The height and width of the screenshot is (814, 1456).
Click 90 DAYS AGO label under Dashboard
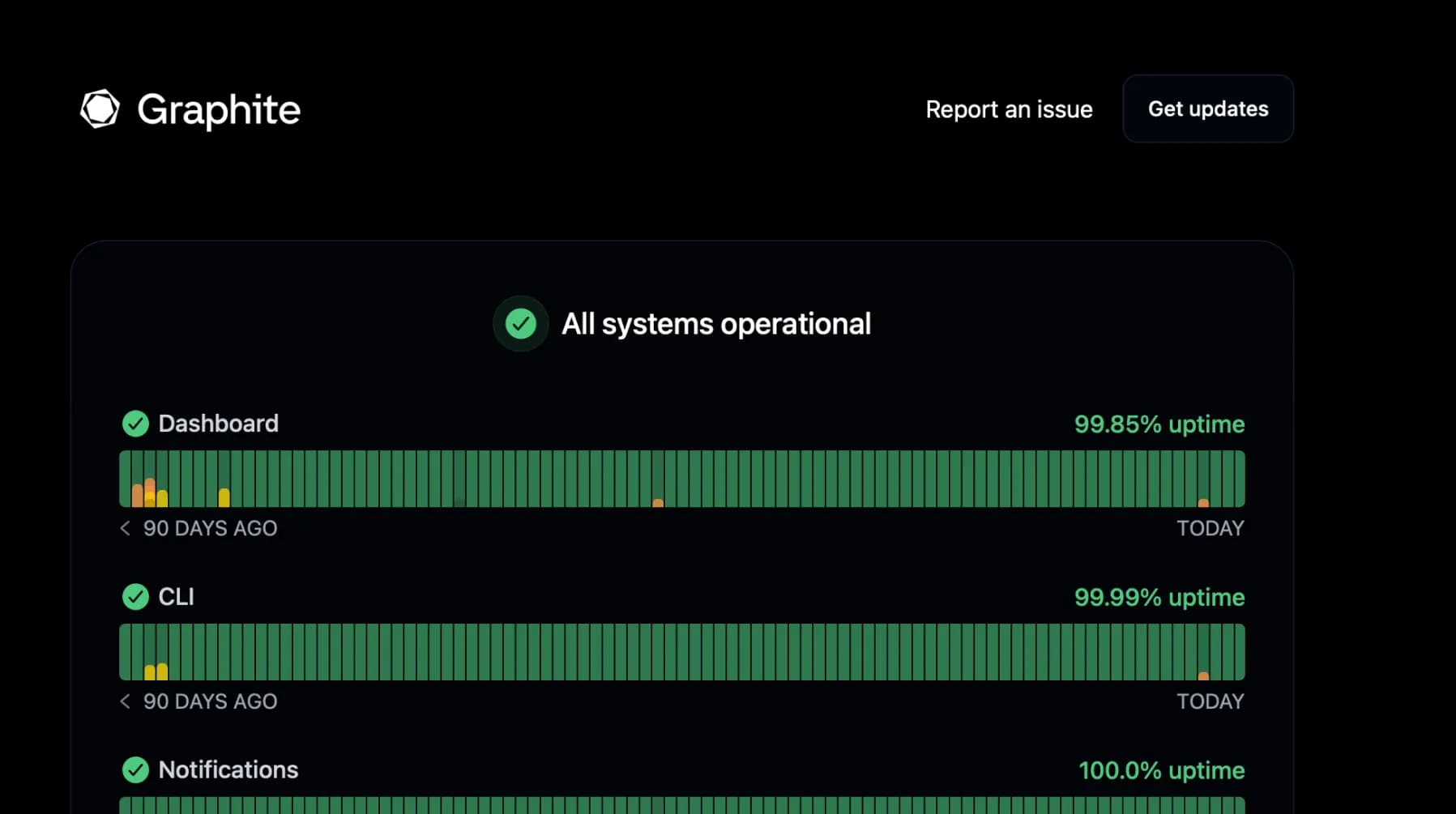[x=210, y=528]
